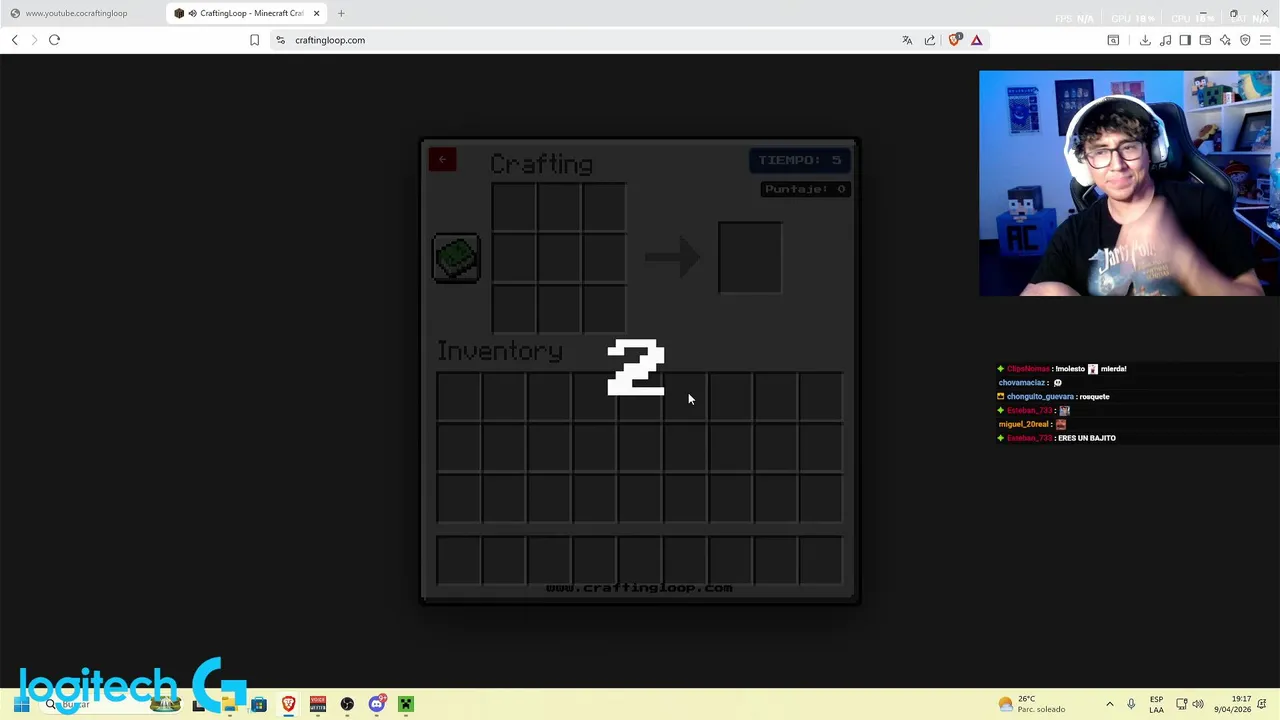The height and width of the screenshot is (720, 1280).
Task: Open the Voicemeeter taskbar icon
Action: [x=318, y=704]
